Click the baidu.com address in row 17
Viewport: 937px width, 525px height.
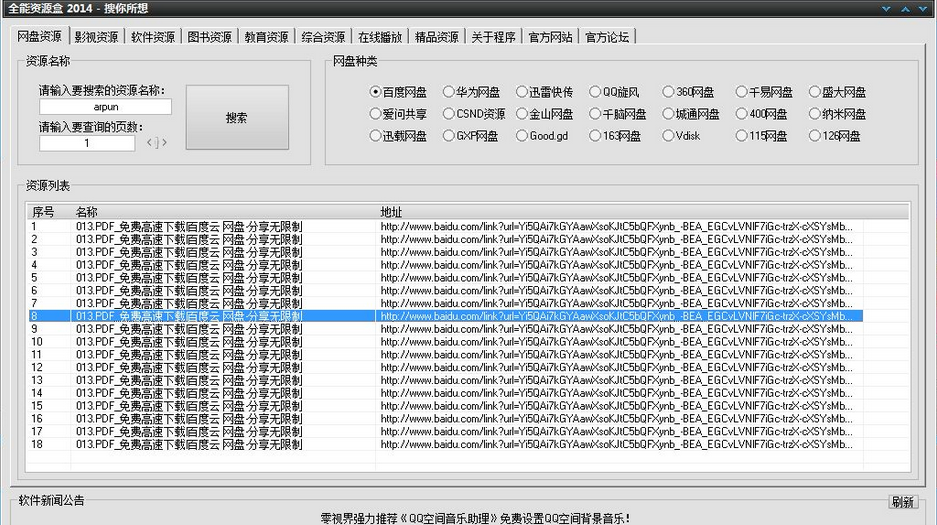click(617, 431)
